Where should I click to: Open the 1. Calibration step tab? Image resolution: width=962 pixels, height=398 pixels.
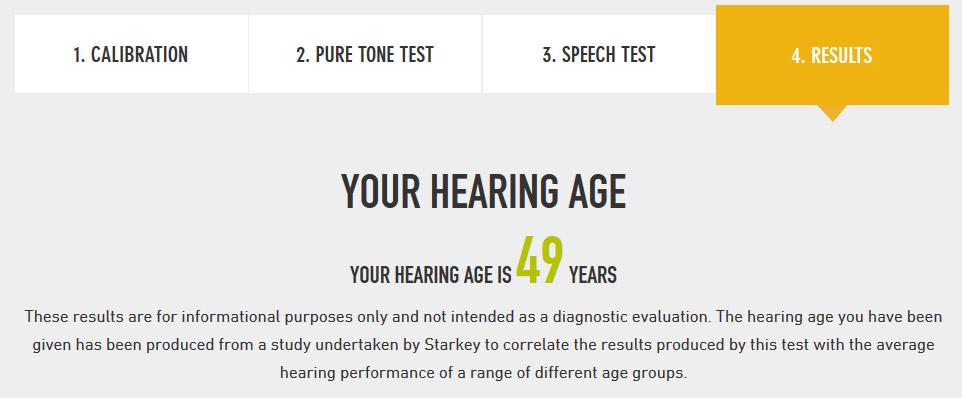coord(131,54)
